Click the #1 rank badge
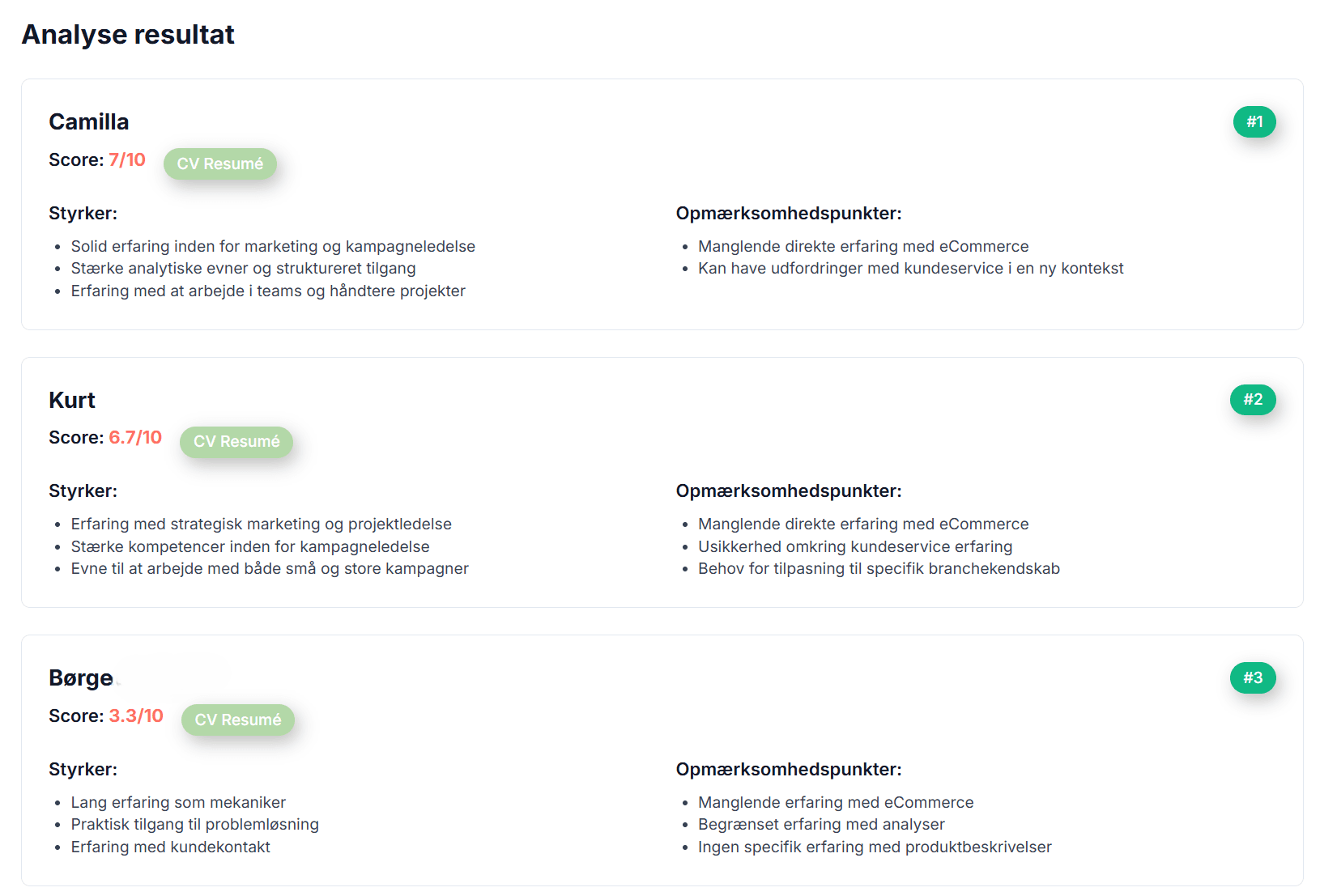The image size is (1320, 896). [1254, 121]
